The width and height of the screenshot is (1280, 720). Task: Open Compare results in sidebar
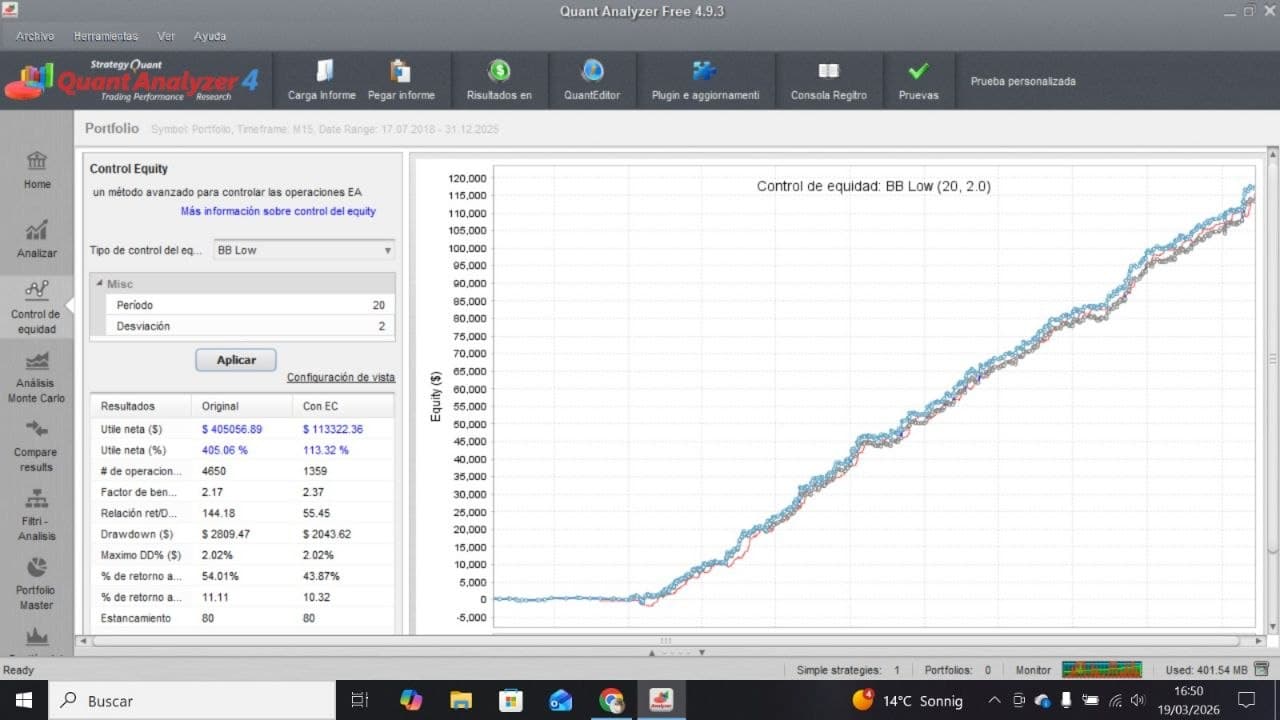37,445
